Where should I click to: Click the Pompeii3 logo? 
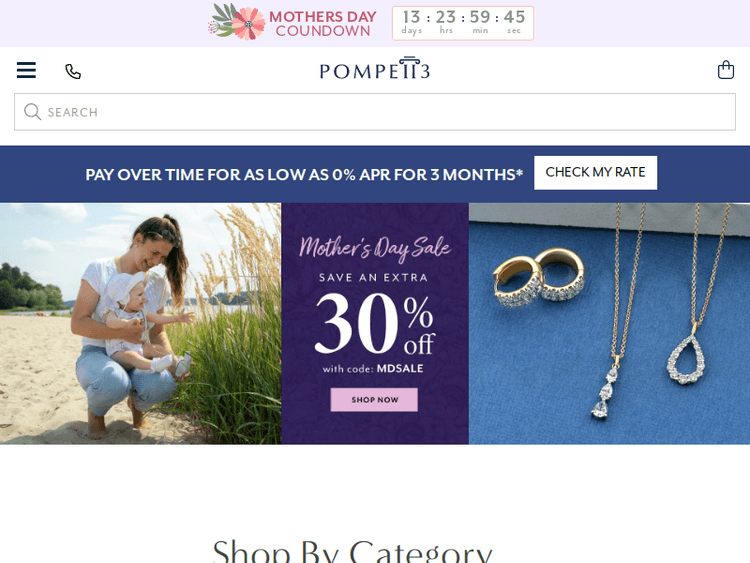375,68
